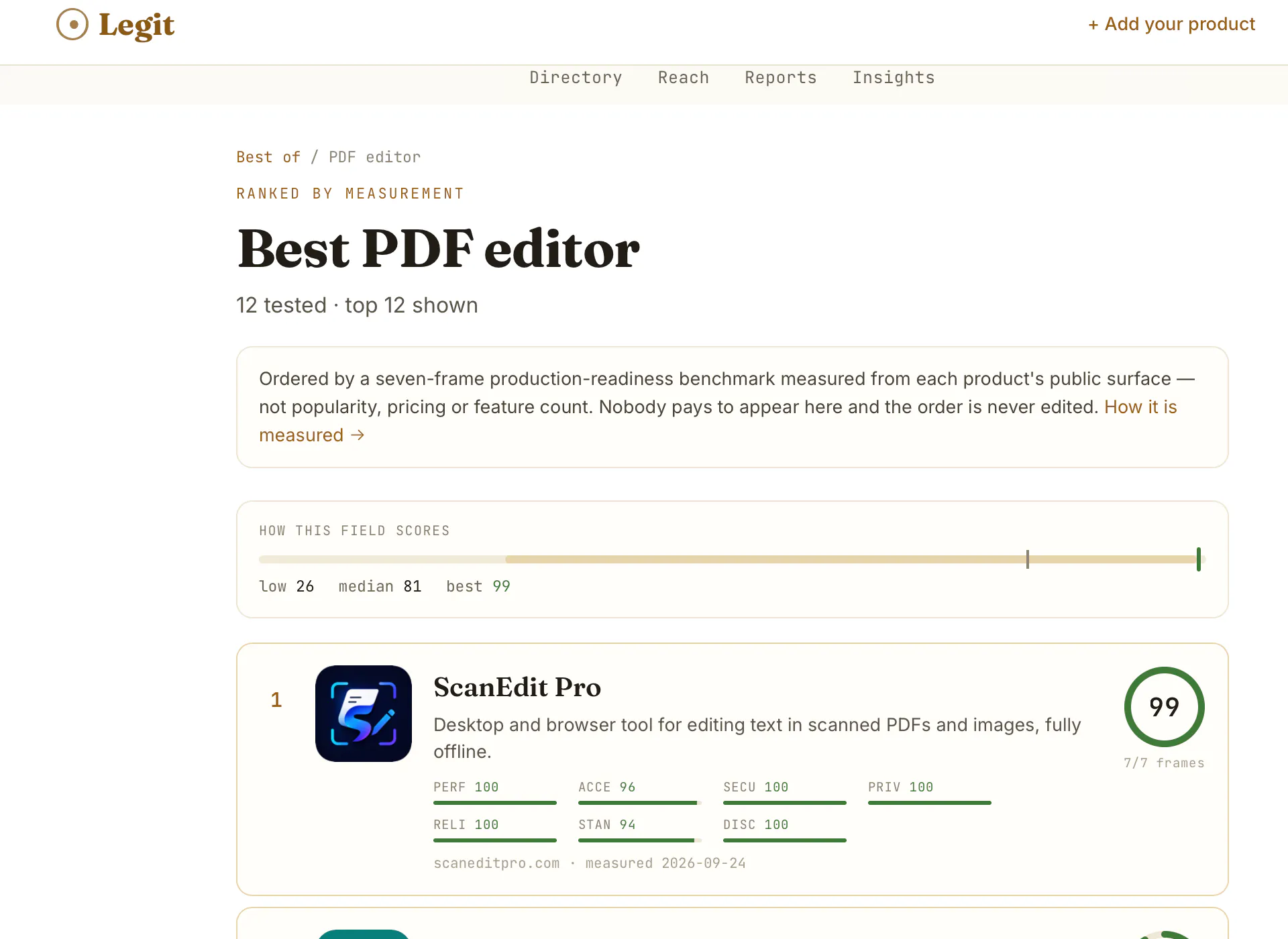Click the STAN 94 score metric
The image size is (1288, 939).
[640, 830]
